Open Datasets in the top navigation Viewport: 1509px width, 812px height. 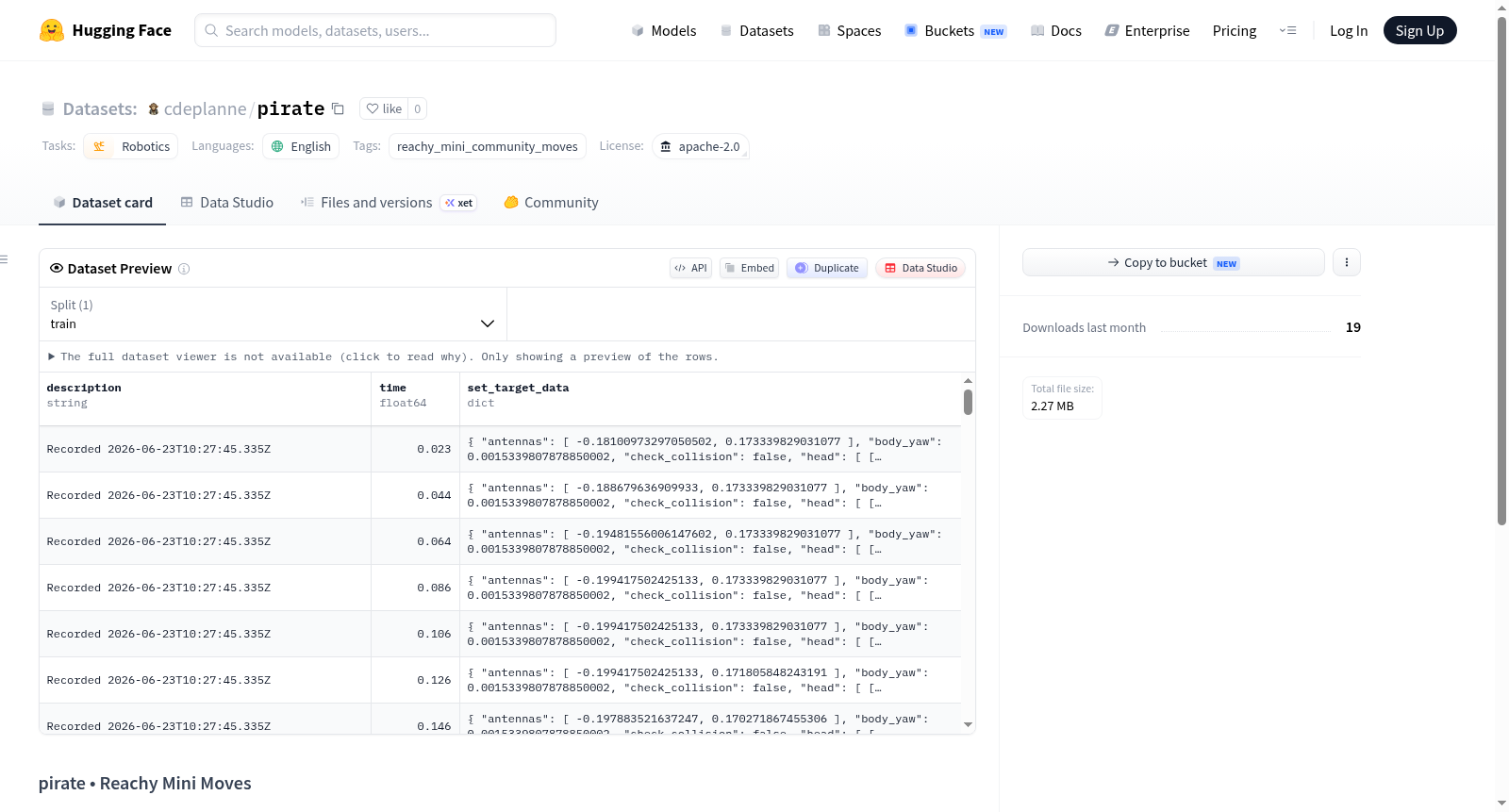pos(756,30)
